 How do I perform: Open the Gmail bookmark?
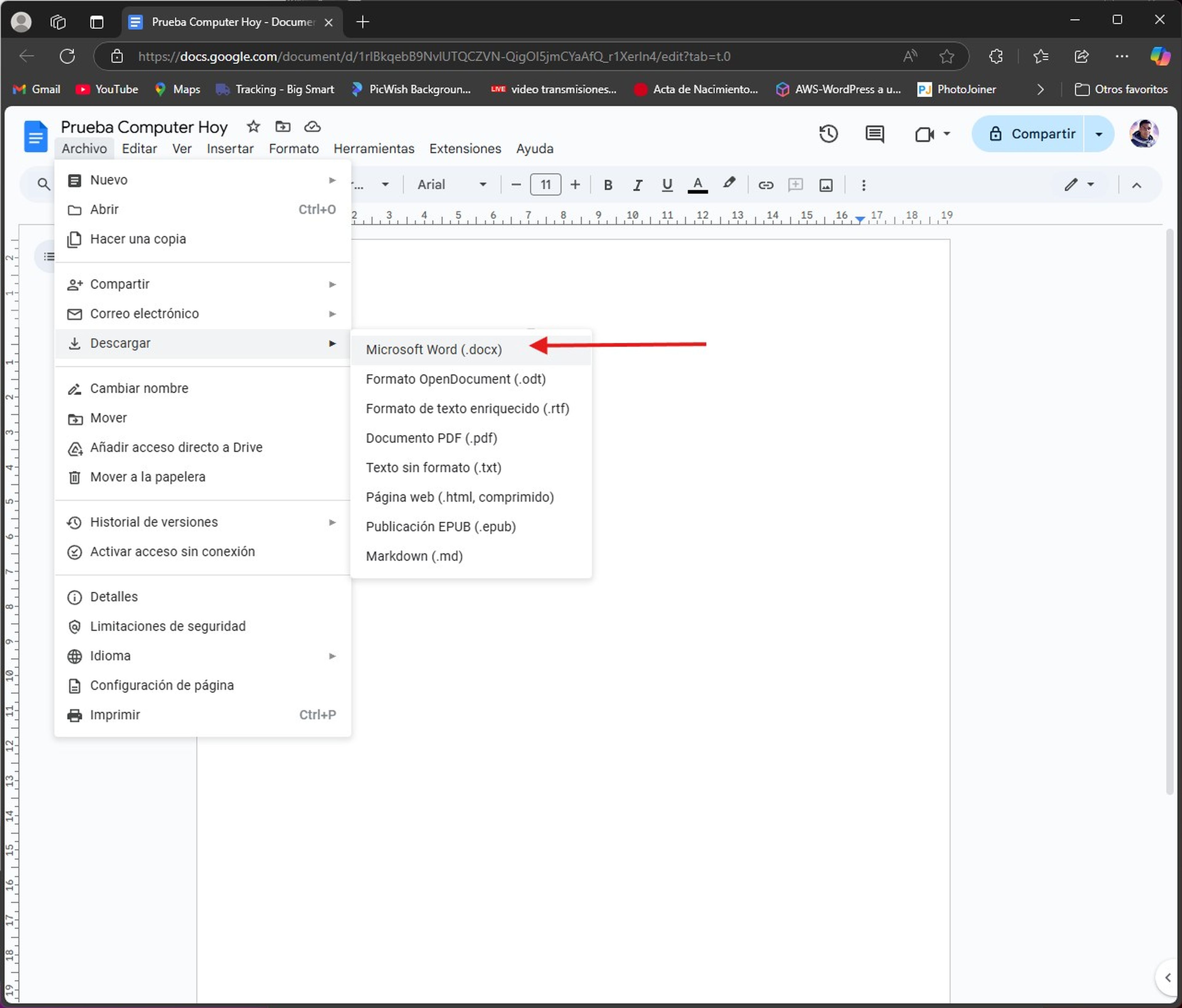(x=36, y=89)
